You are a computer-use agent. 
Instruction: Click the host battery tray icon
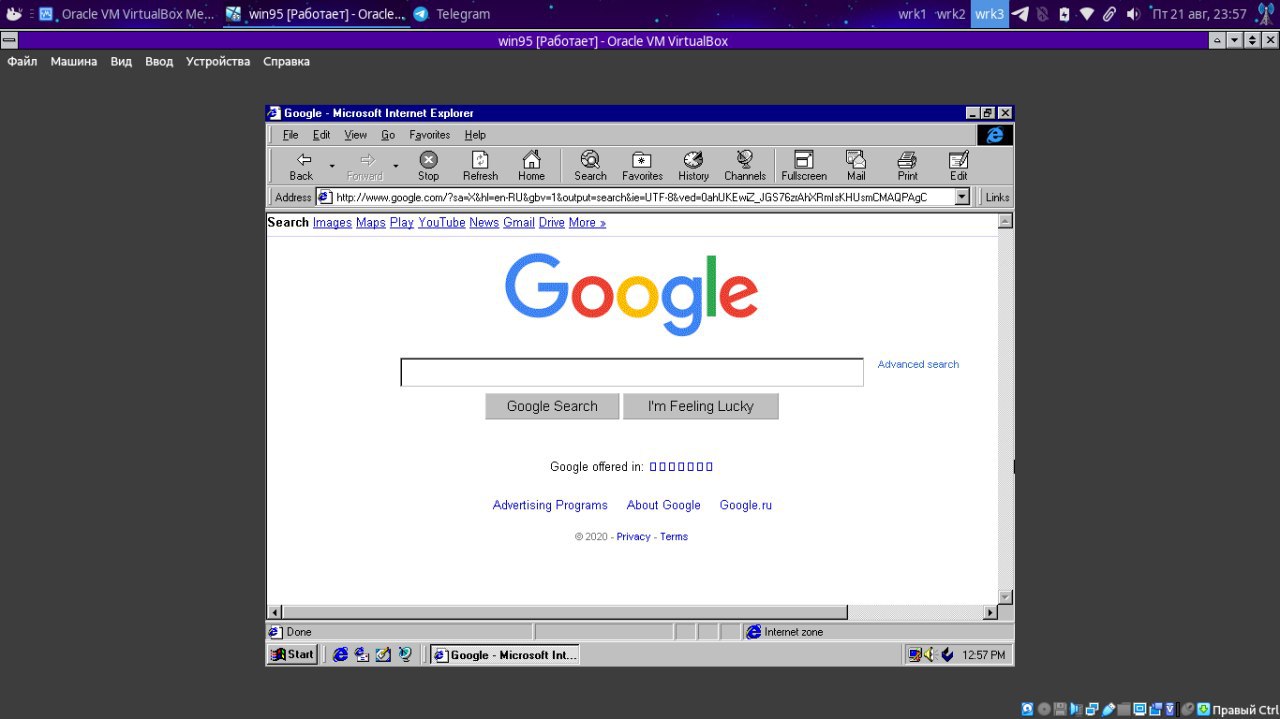pos(1064,14)
